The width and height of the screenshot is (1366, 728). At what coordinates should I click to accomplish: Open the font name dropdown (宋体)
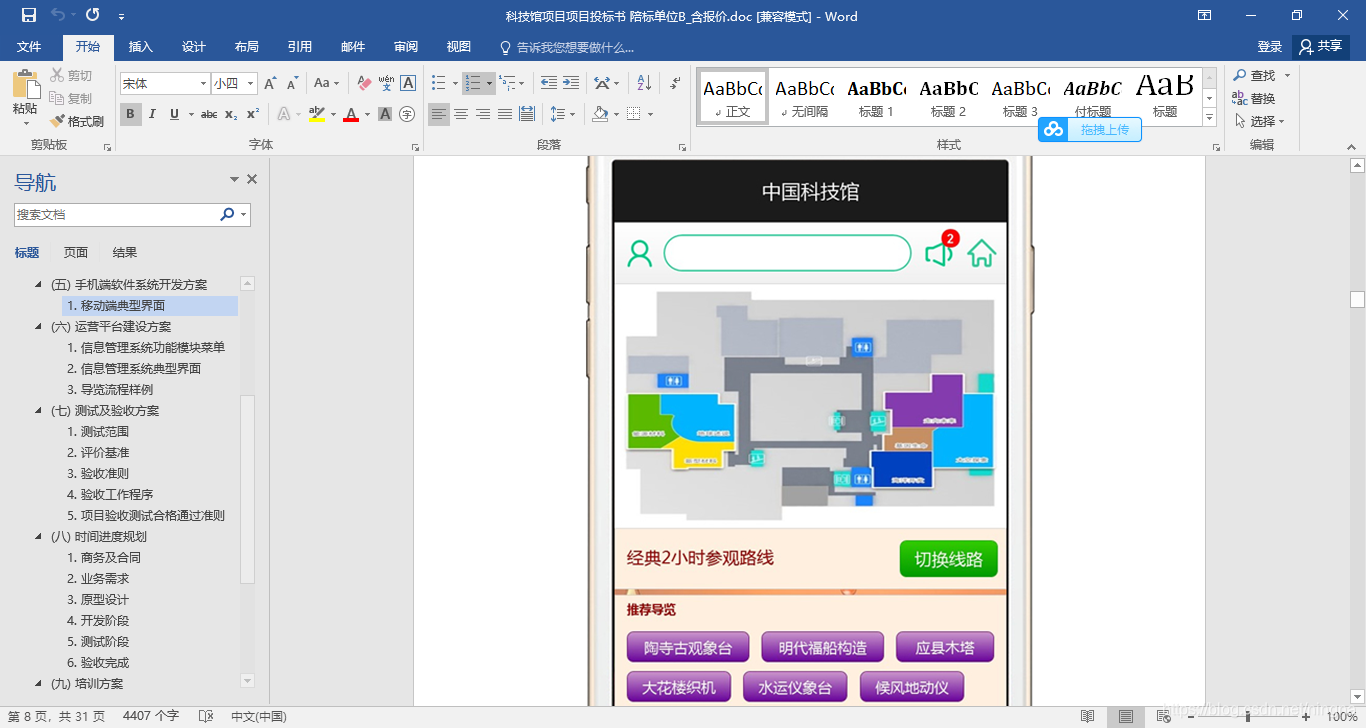tap(204, 84)
